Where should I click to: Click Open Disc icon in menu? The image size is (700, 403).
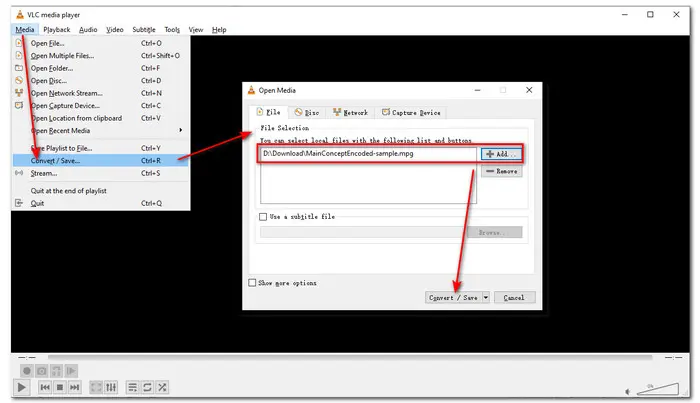pyautogui.click(x=19, y=80)
